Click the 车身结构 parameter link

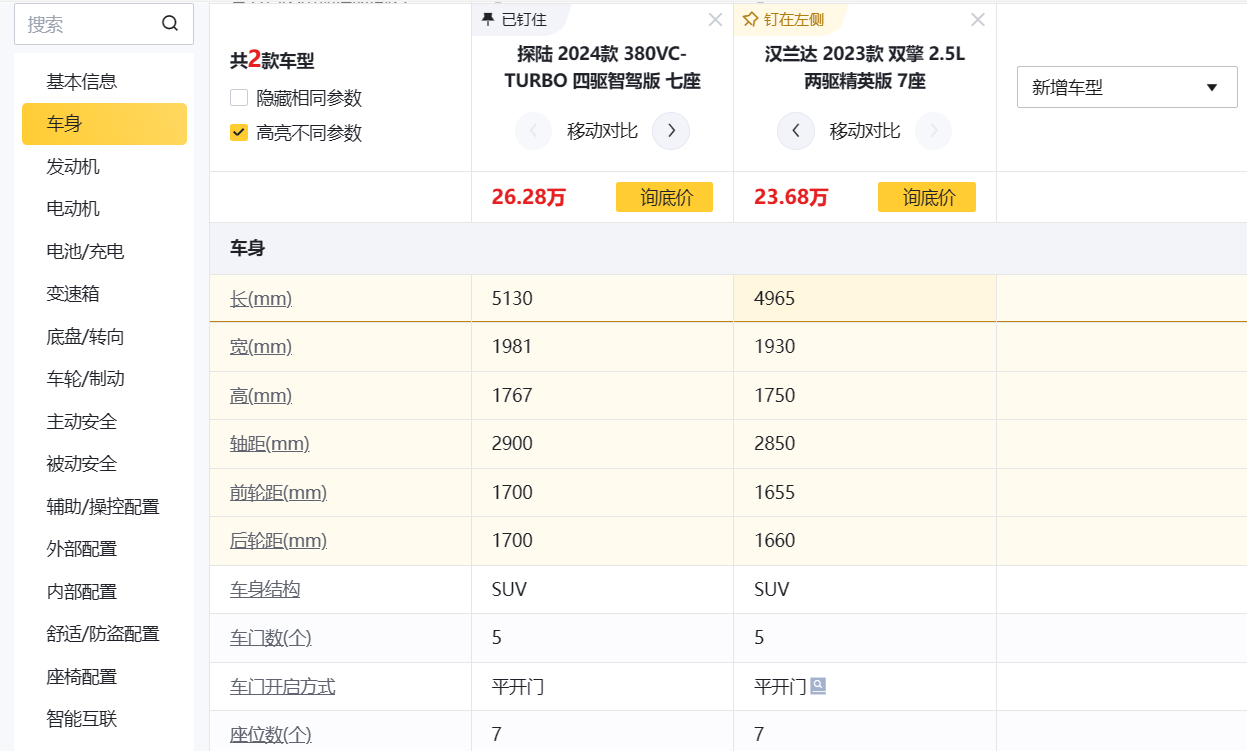point(265,589)
